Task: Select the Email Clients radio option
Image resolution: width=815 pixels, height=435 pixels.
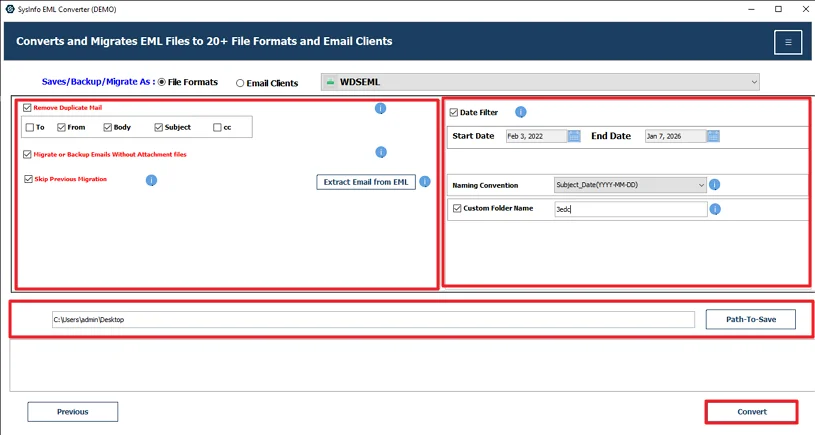Action: point(240,83)
